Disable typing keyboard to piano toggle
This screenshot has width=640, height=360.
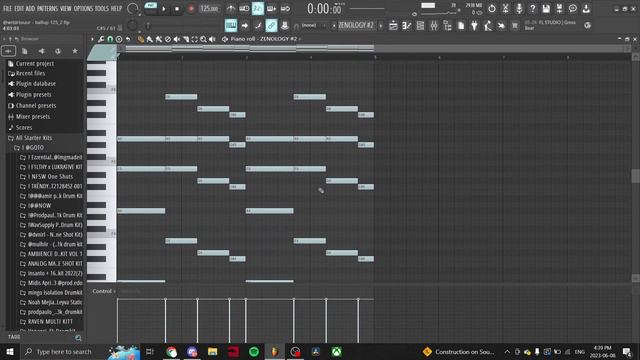[231, 26]
